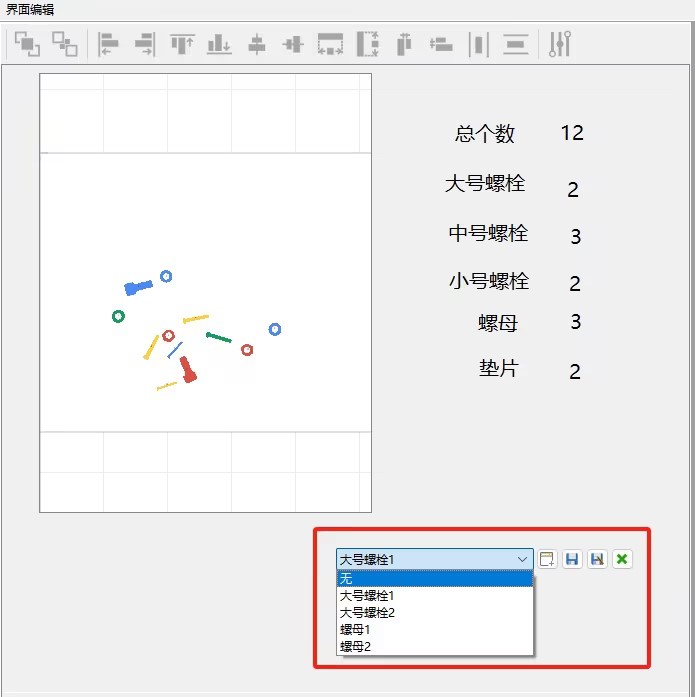This screenshot has width=695, height=697.
Task: Select the count value beside 小号螺栓
Action: pyautogui.click(x=575, y=284)
